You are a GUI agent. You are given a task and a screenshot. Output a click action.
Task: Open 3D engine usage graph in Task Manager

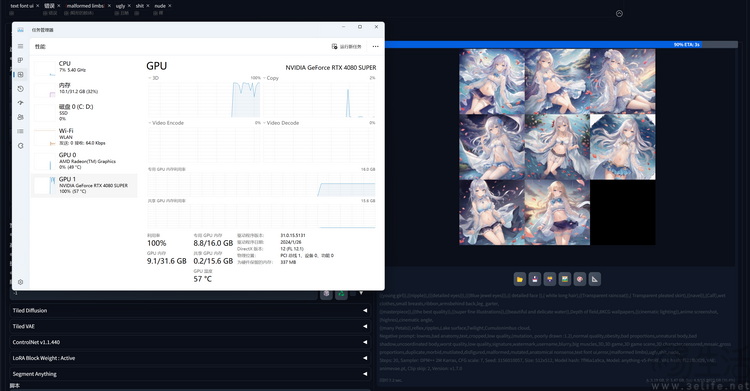(x=204, y=100)
